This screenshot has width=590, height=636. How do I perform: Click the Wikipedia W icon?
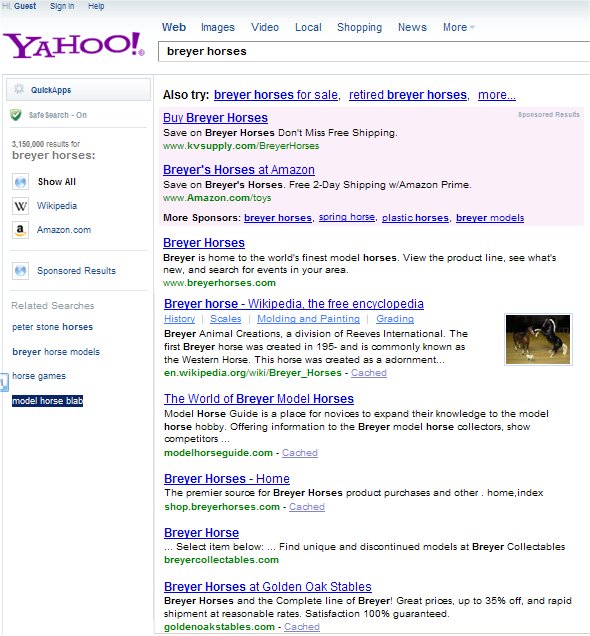(20, 206)
